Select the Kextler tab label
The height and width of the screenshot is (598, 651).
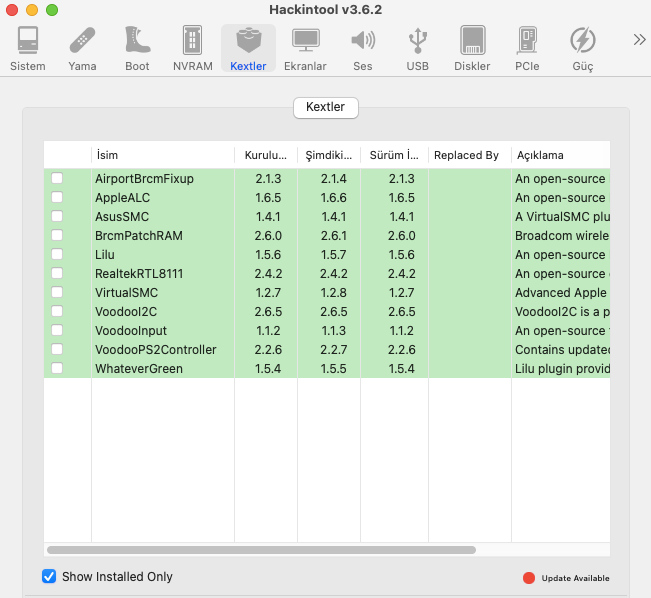point(325,106)
